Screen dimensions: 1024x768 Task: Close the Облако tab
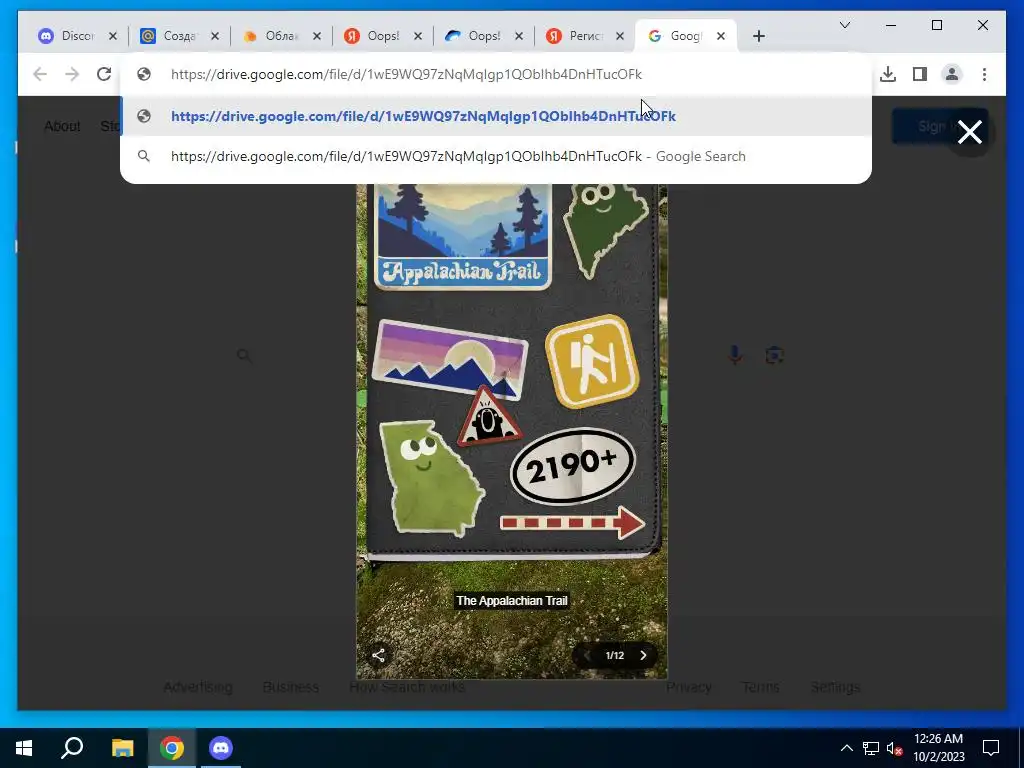click(317, 36)
